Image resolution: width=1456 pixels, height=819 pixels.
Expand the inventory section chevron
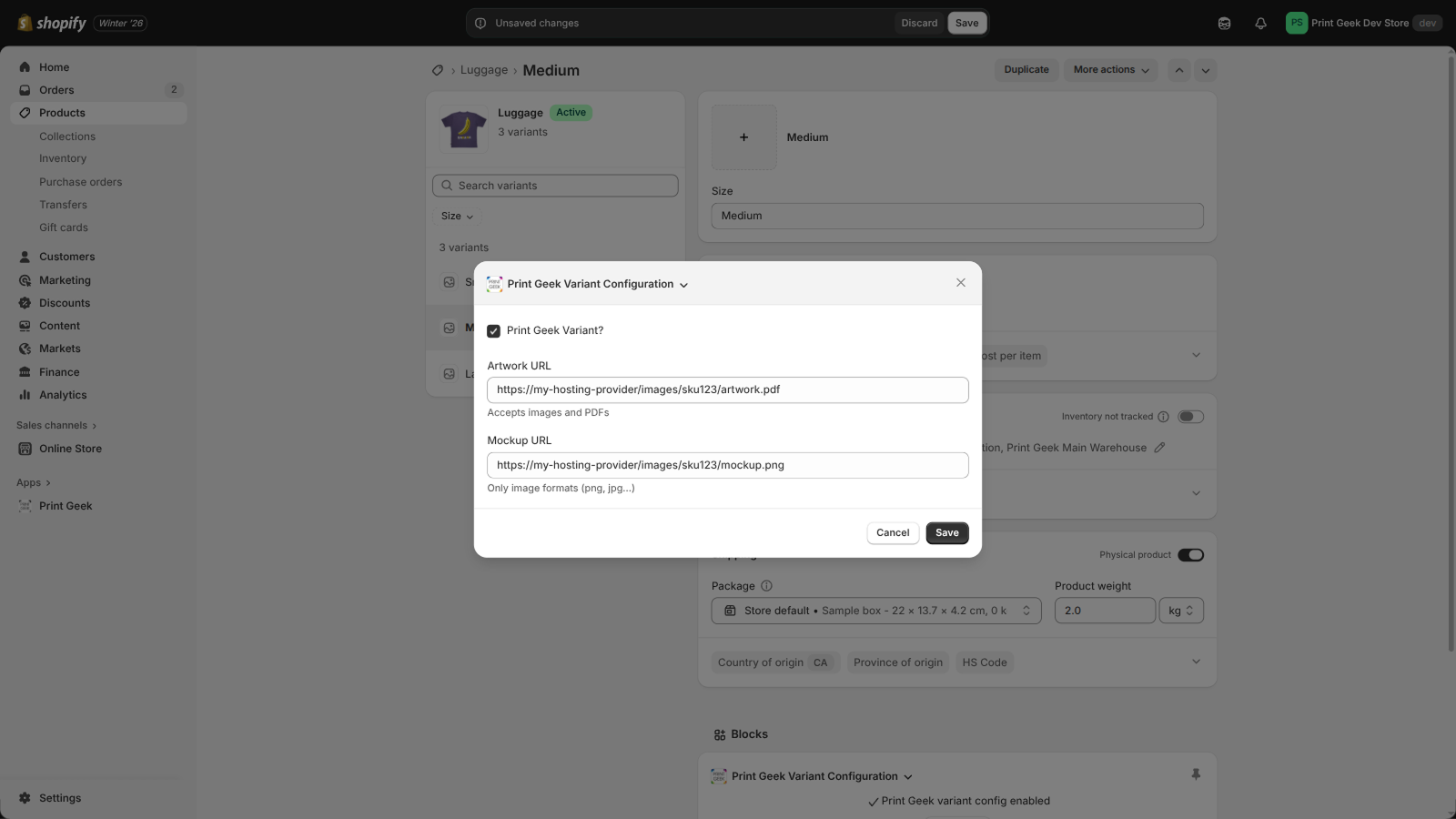click(x=1196, y=493)
